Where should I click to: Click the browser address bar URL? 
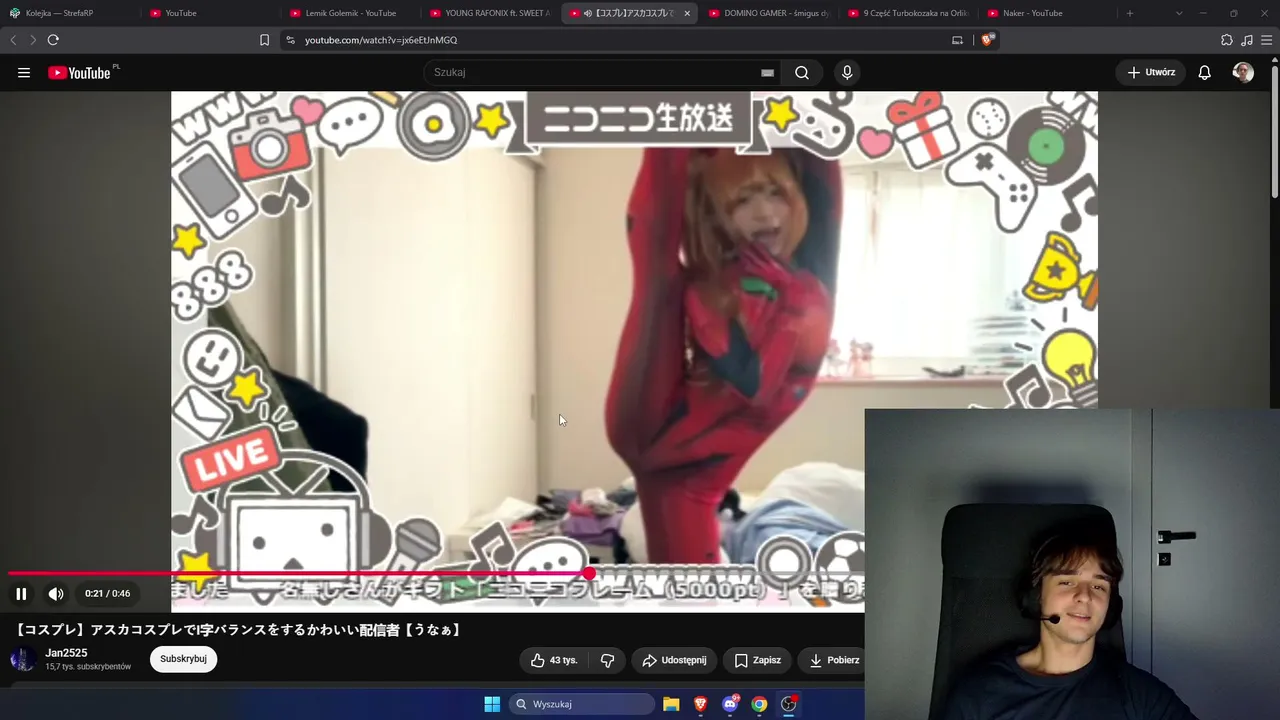click(381, 40)
